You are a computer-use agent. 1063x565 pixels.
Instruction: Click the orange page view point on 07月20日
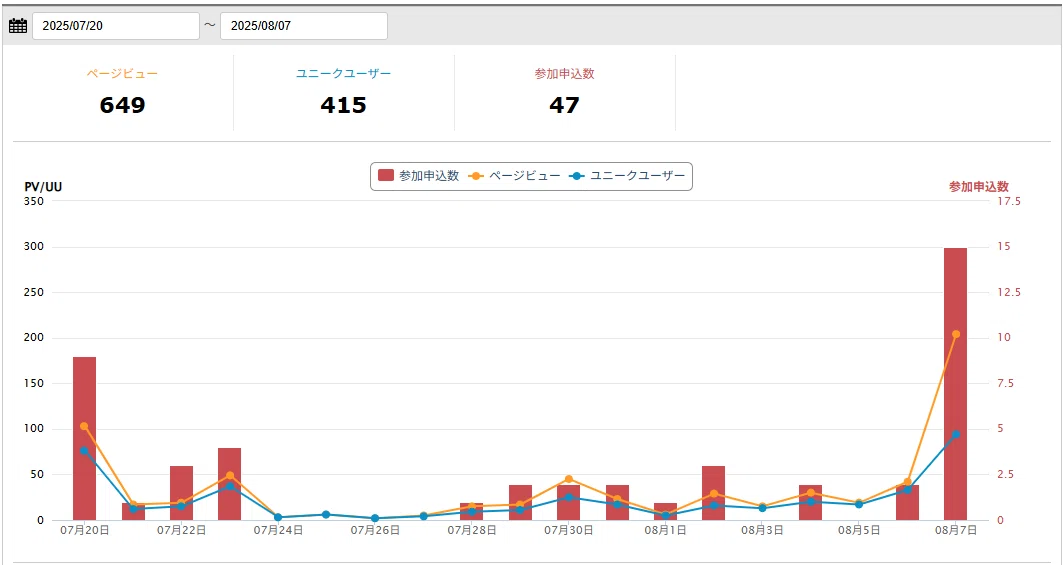(x=84, y=427)
